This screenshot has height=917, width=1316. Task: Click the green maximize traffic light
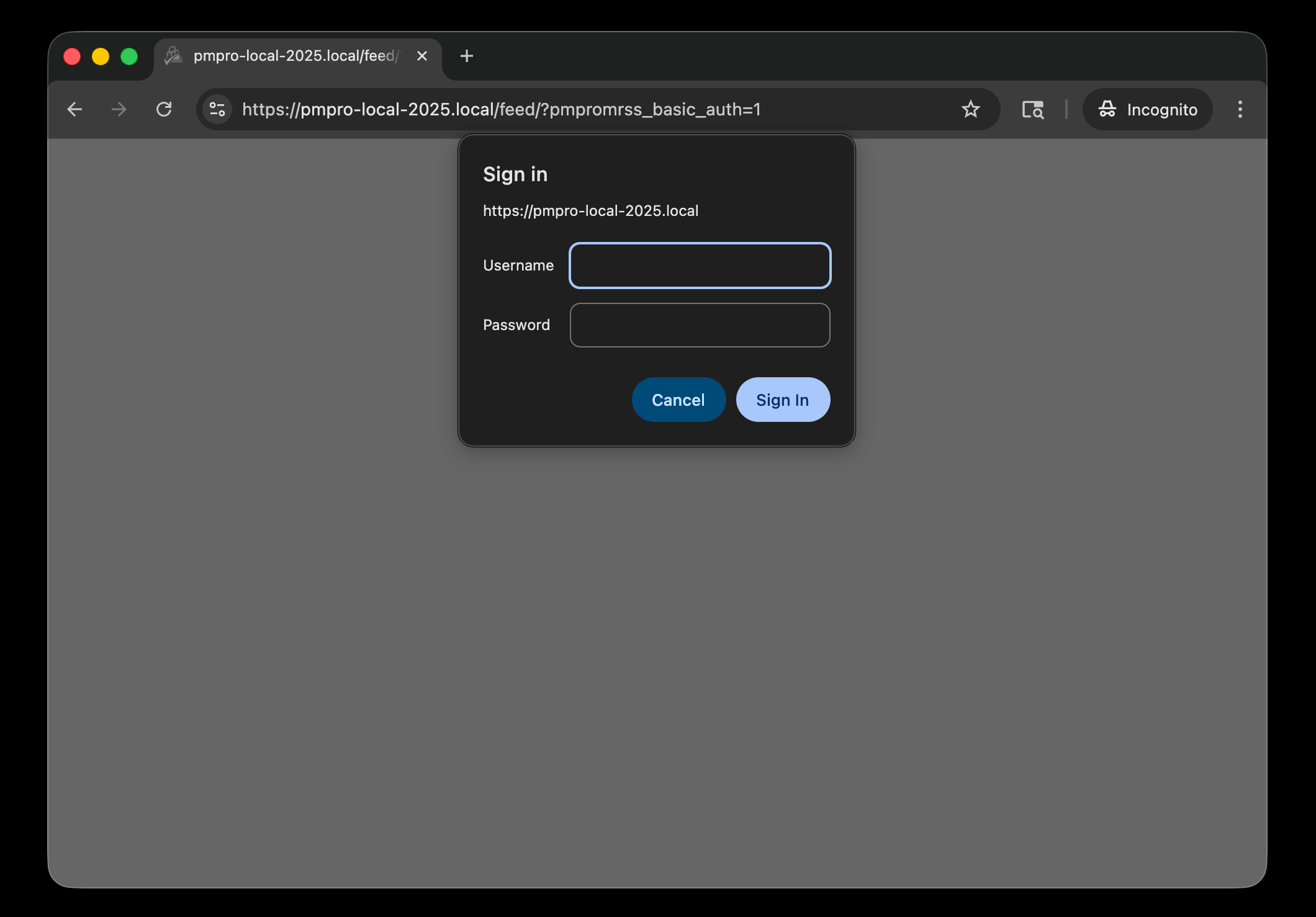[x=130, y=56]
